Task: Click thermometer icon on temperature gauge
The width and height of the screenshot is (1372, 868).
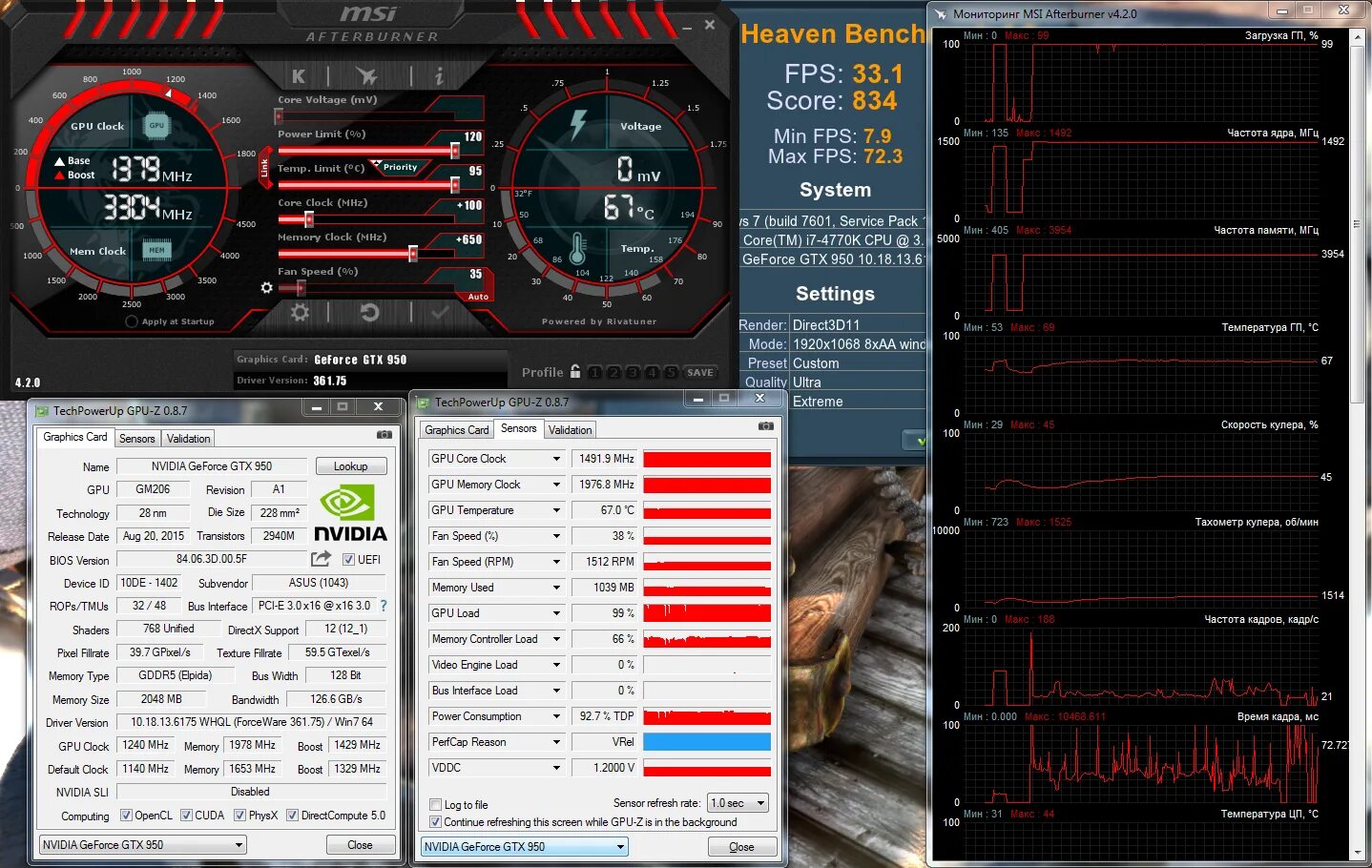Action: [x=577, y=249]
